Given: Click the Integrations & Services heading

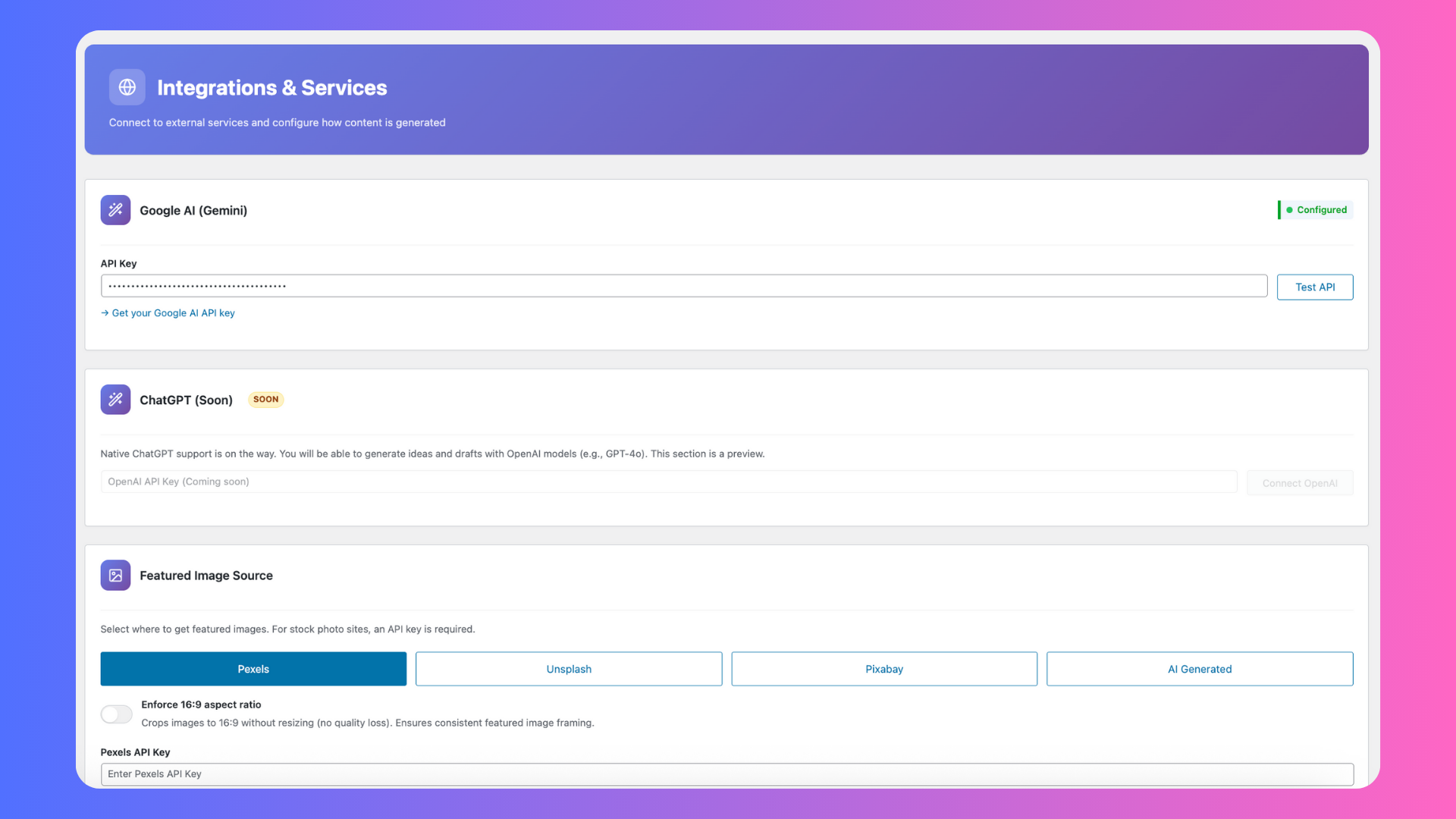Looking at the screenshot, I should pyautogui.click(x=271, y=88).
